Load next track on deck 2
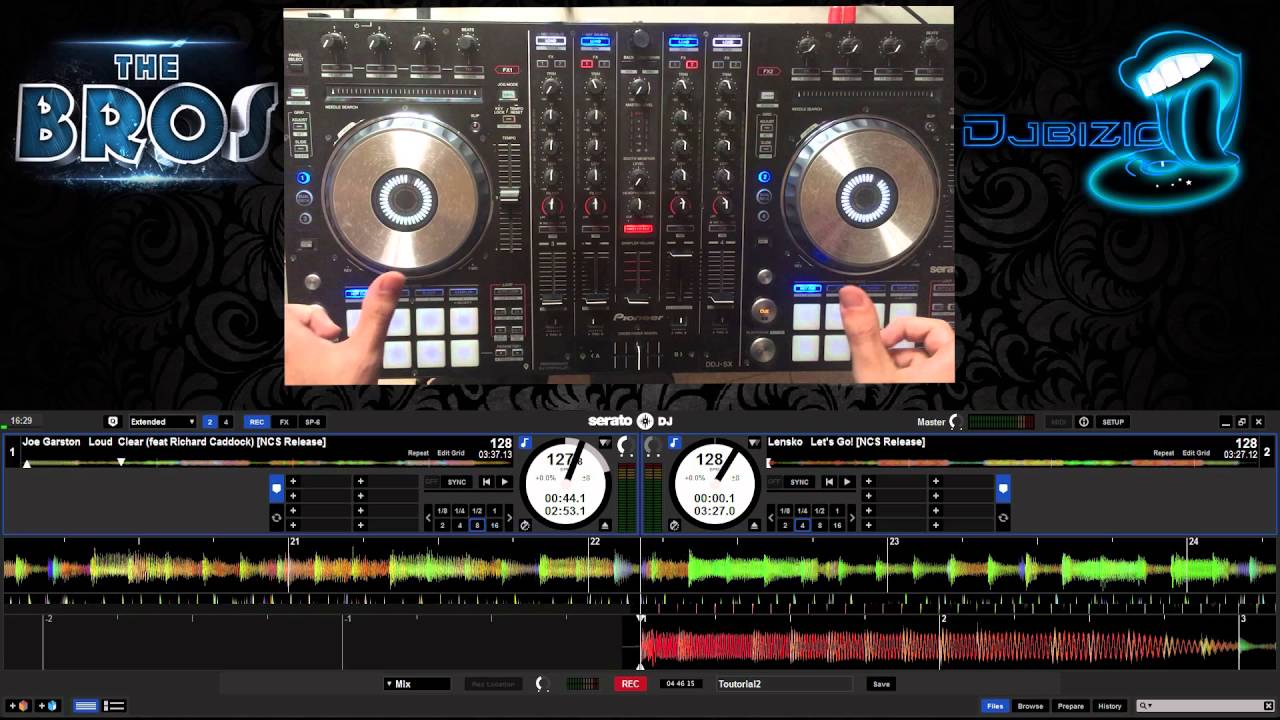 tap(847, 482)
